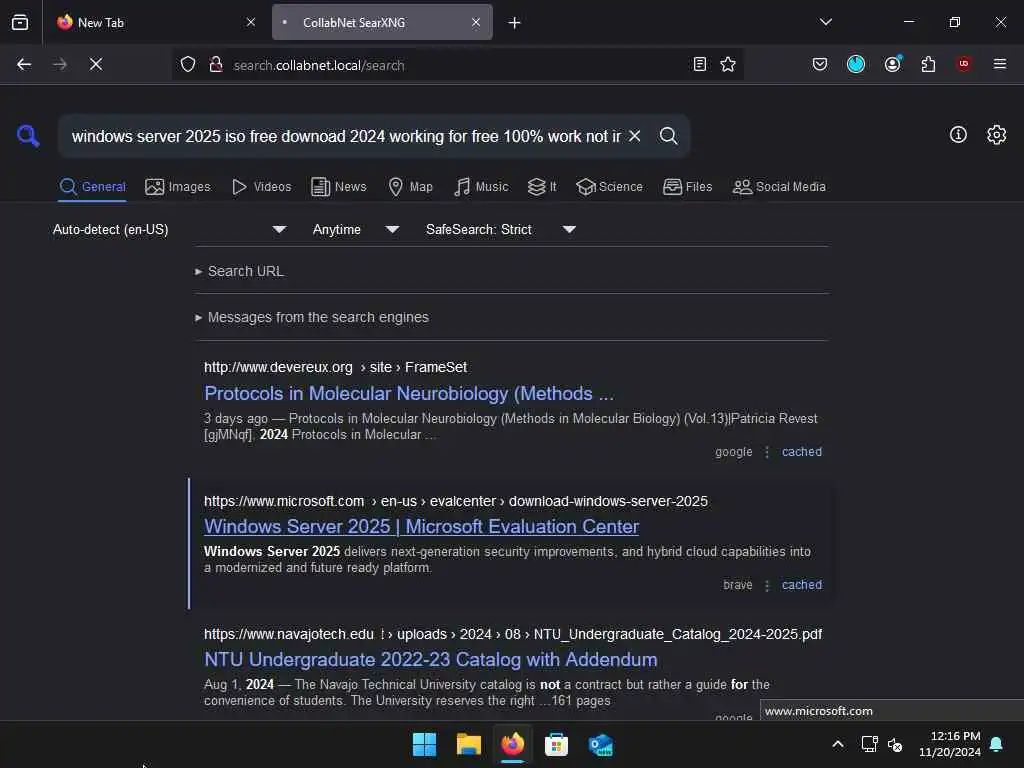The height and width of the screenshot is (768, 1024).
Task: Expand Messages from the search engines
Action: 312,317
